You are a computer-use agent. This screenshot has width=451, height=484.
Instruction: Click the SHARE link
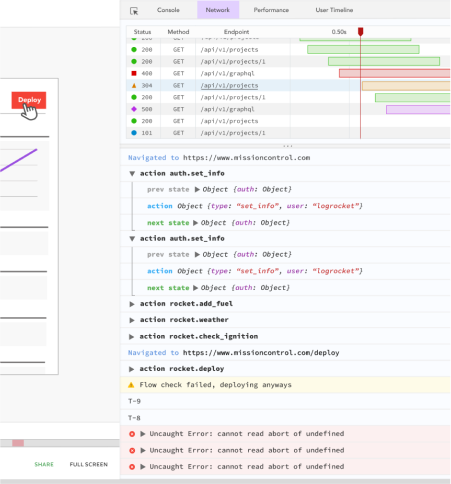[44, 464]
